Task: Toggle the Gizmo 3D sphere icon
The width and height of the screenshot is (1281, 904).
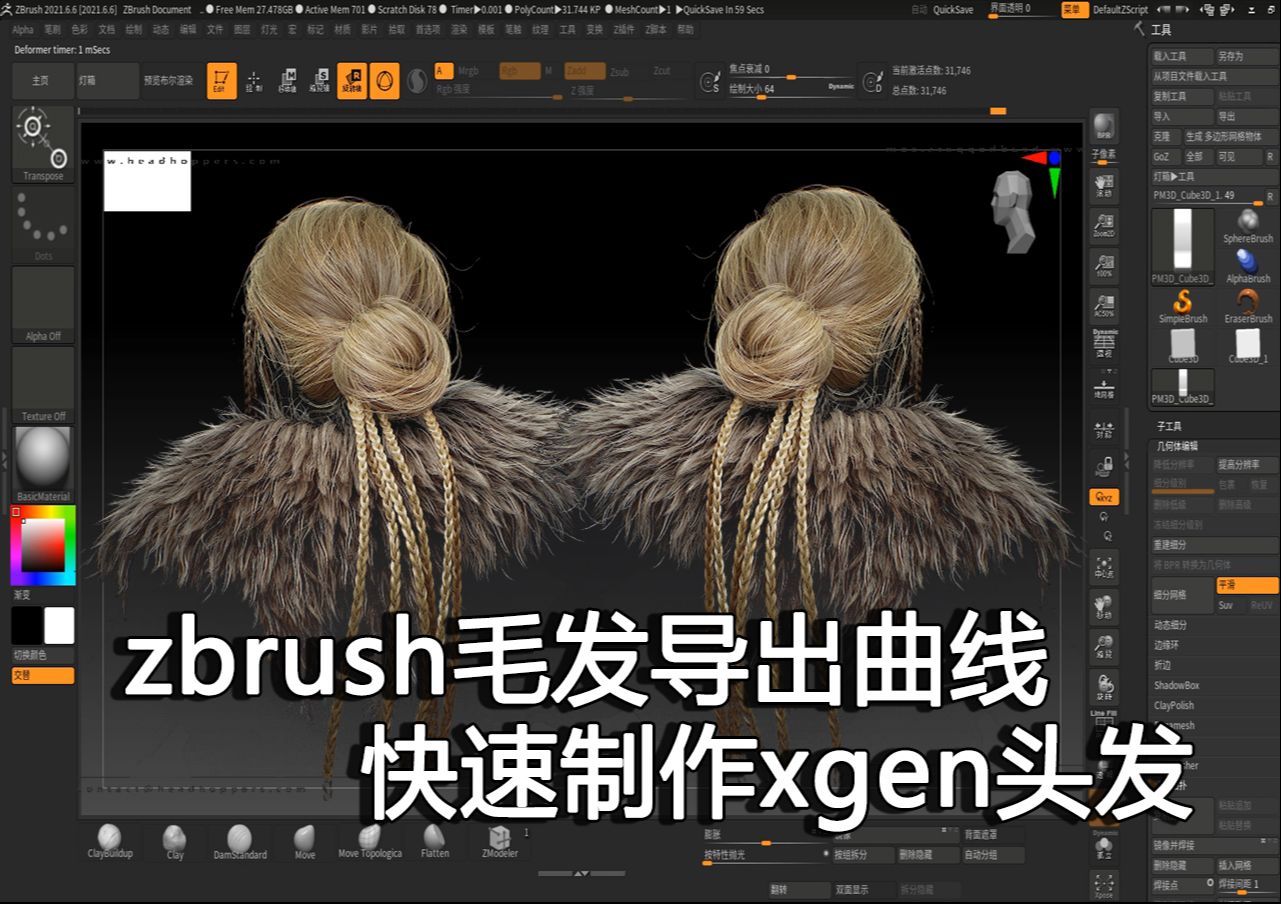Action: [x=384, y=81]
